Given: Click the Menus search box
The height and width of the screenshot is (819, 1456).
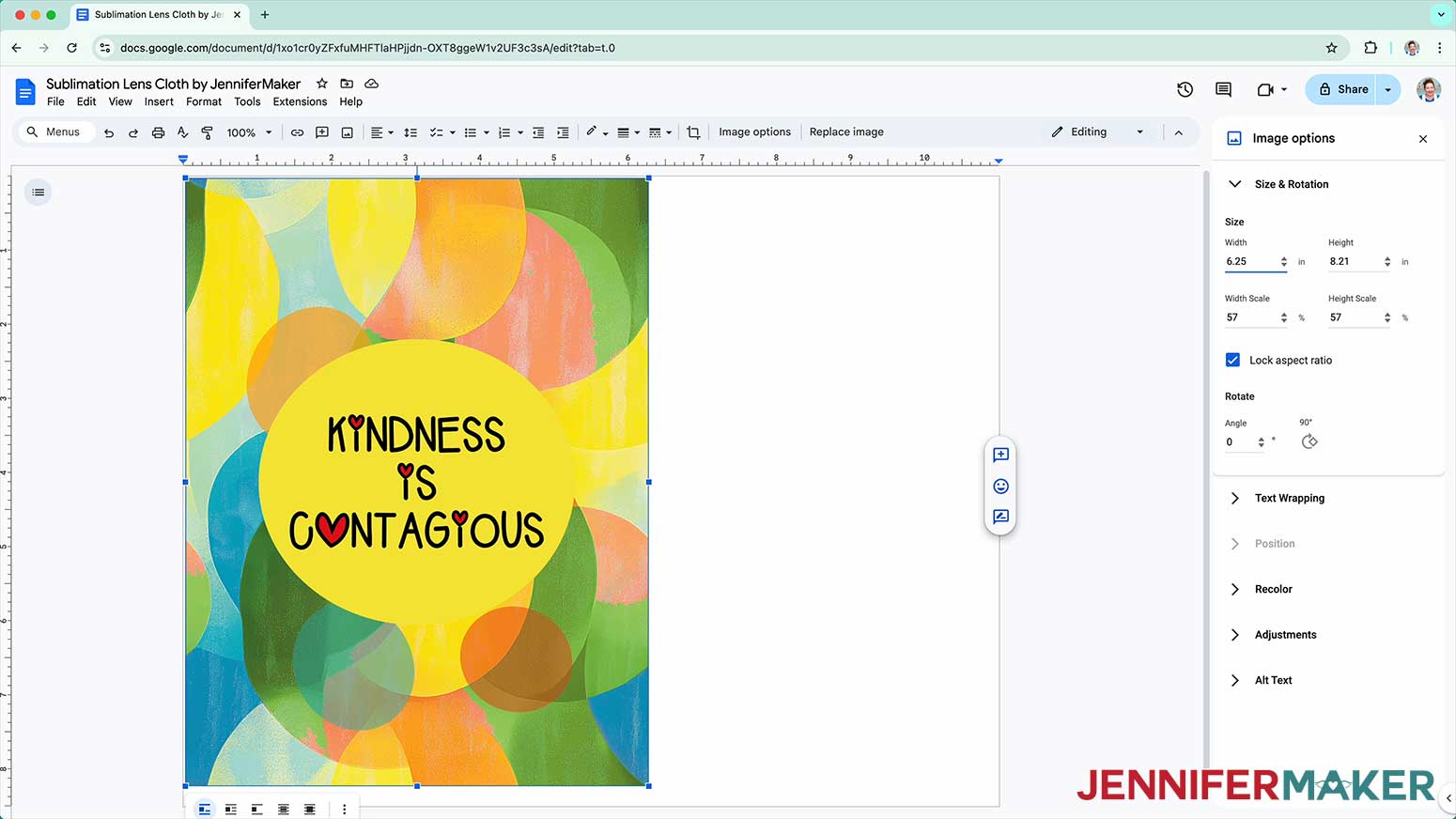Looking at the screenshot, I should click(54, 132).
